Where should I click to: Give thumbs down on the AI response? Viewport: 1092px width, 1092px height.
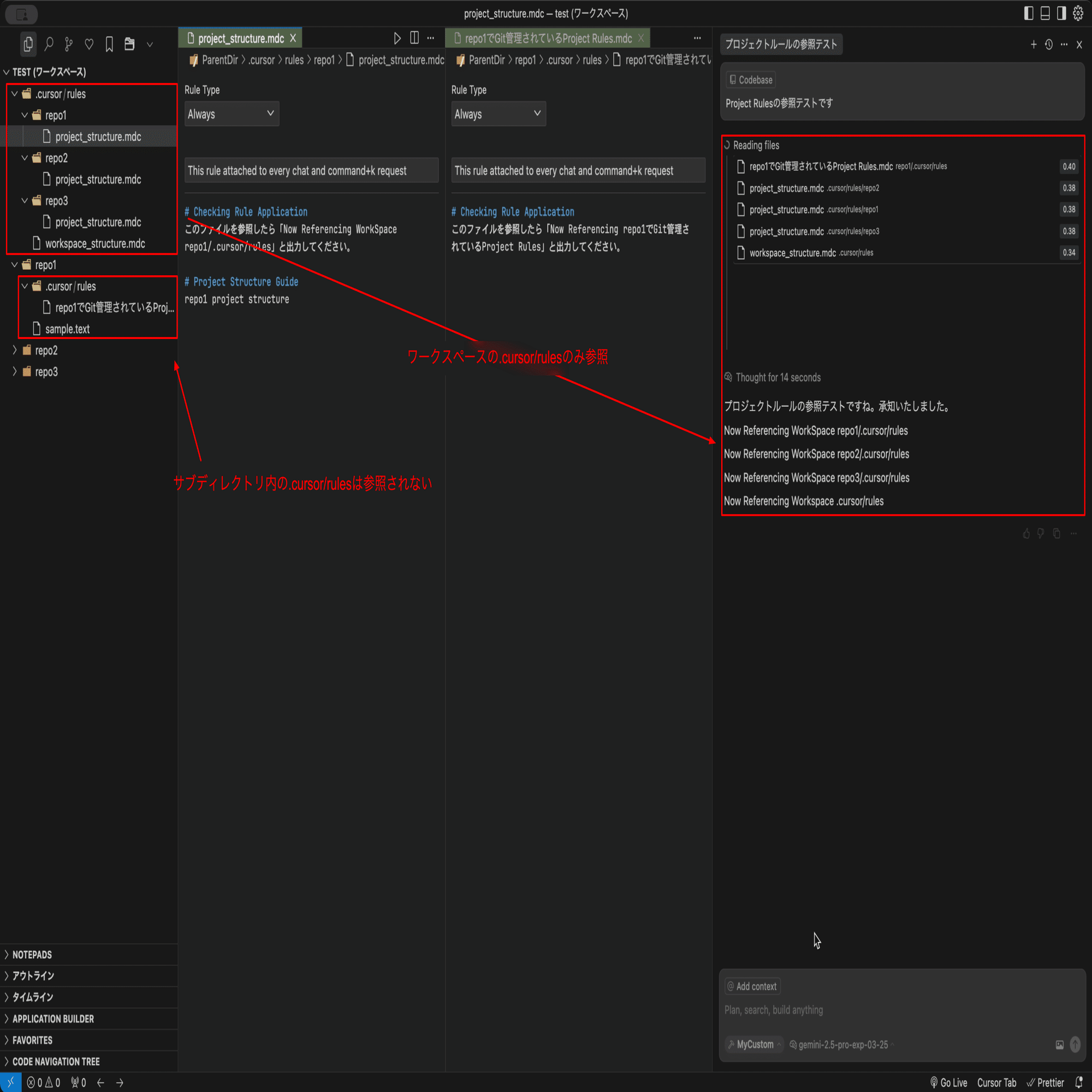coord(1041,533)
